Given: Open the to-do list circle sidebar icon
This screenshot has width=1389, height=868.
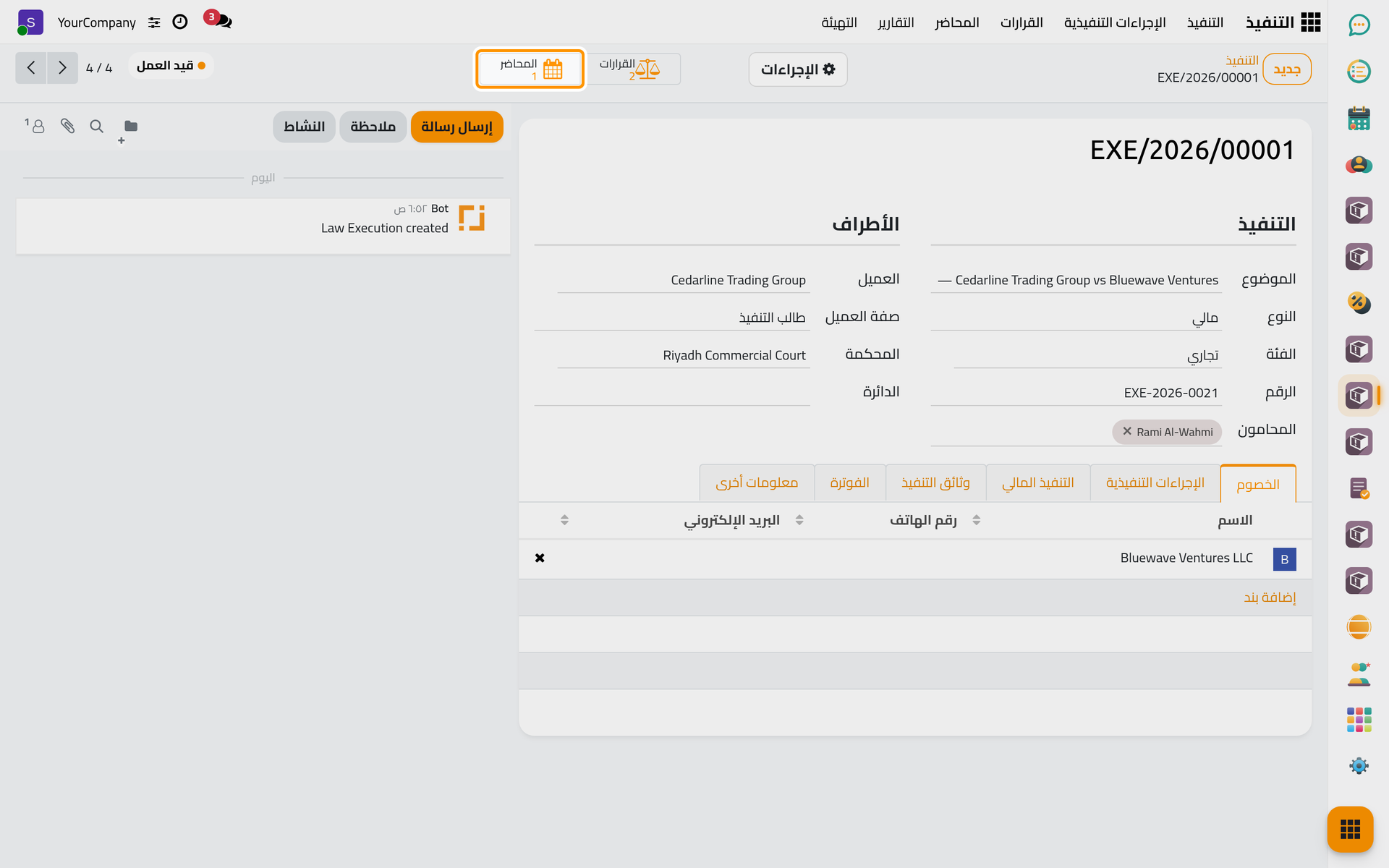Looking at the screenshot, I should coord(1359,72).
